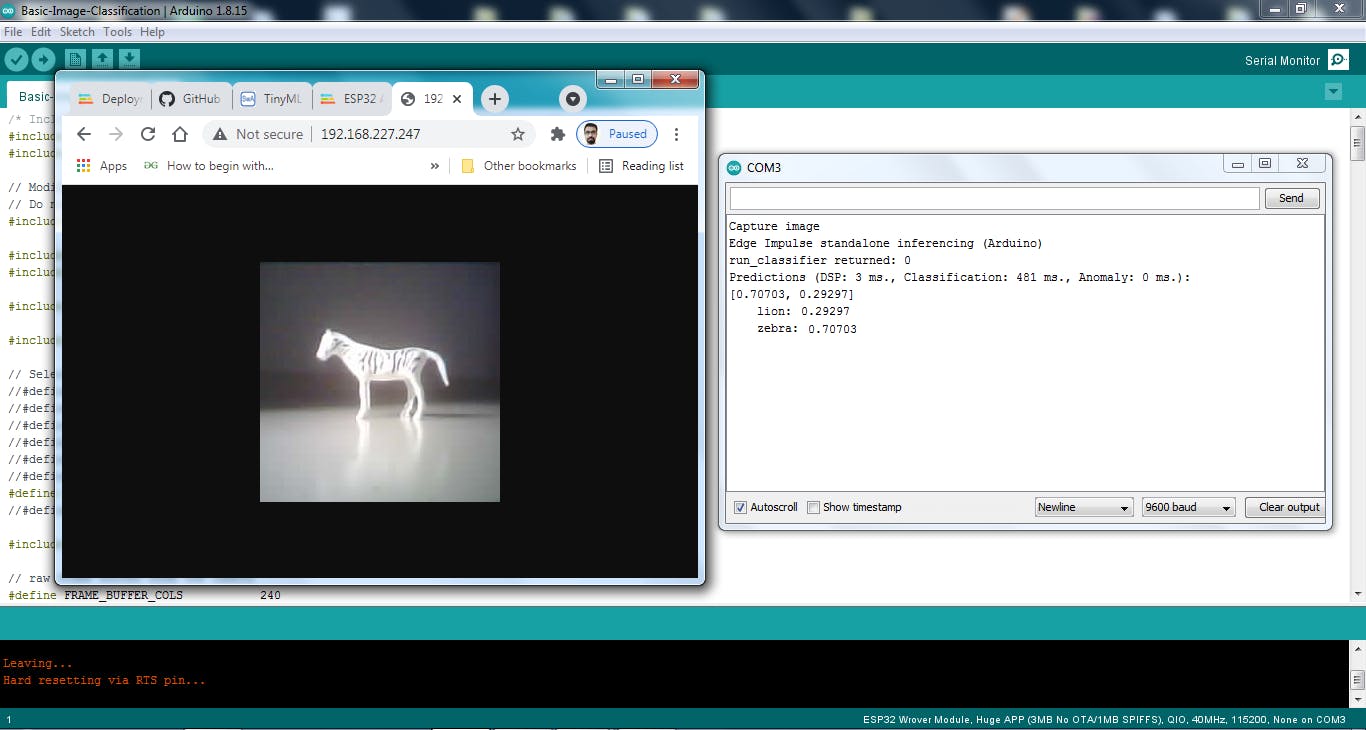Open the Arduino Help menu
Viewport: 1366px width, 730px height.
(x=152, y=32)
